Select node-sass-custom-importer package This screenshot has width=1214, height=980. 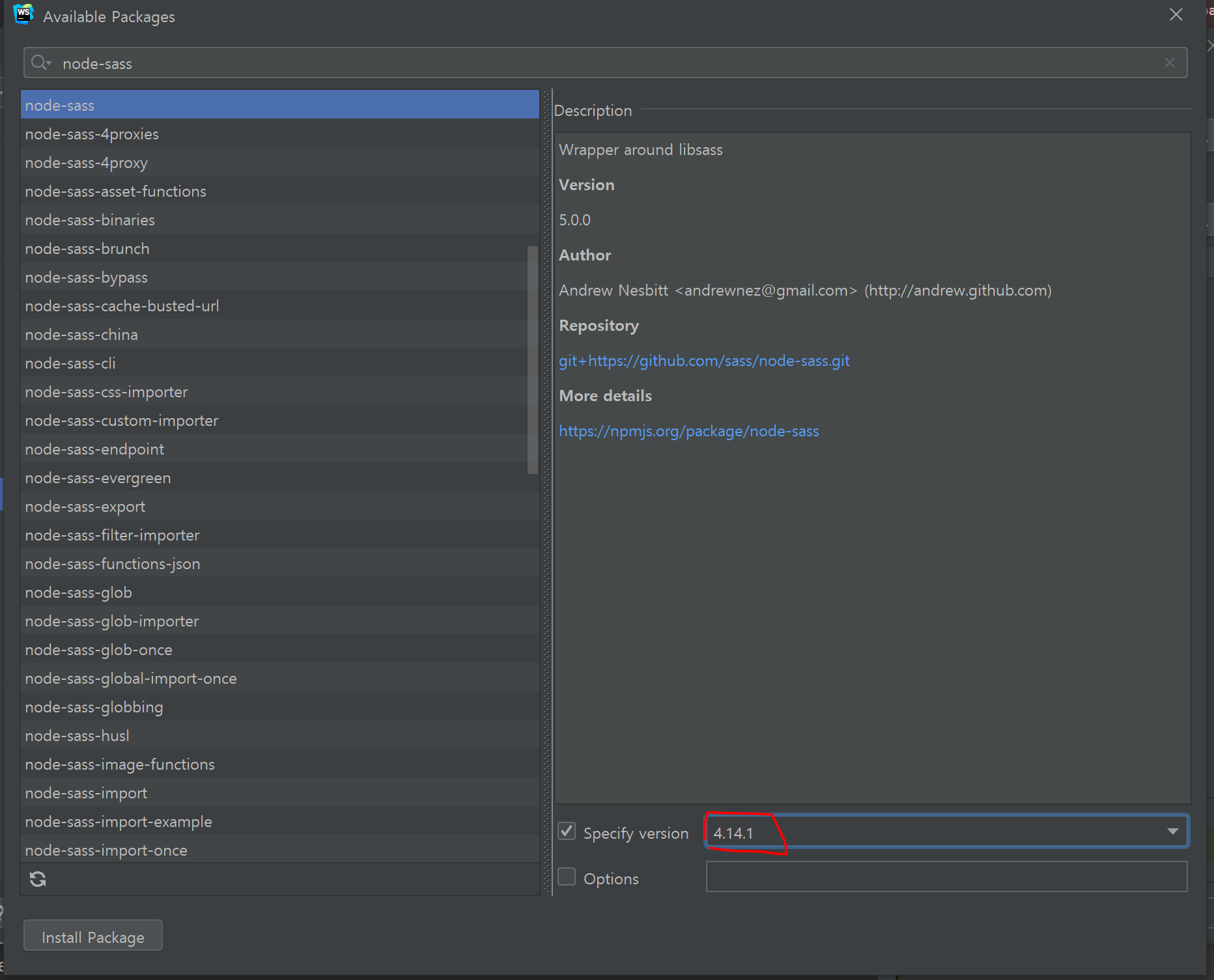point(280,420)
